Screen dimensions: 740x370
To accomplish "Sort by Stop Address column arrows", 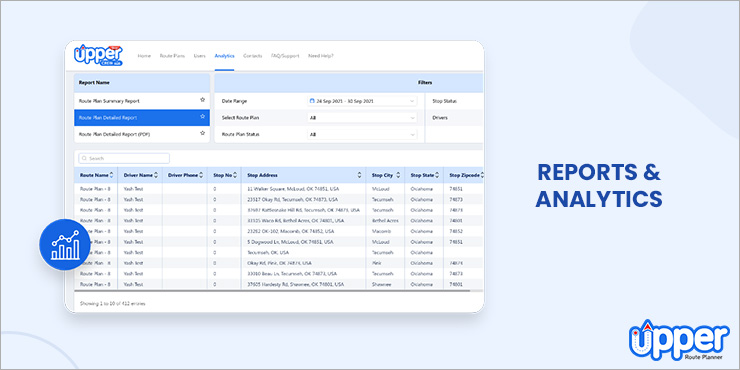I will click(x=360, y=175).
